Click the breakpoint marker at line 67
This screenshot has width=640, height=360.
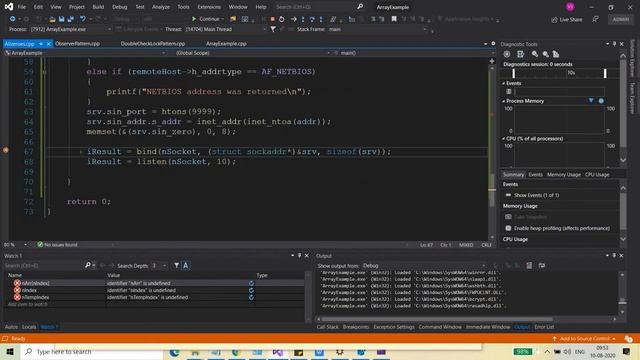(x=6, y=150)
